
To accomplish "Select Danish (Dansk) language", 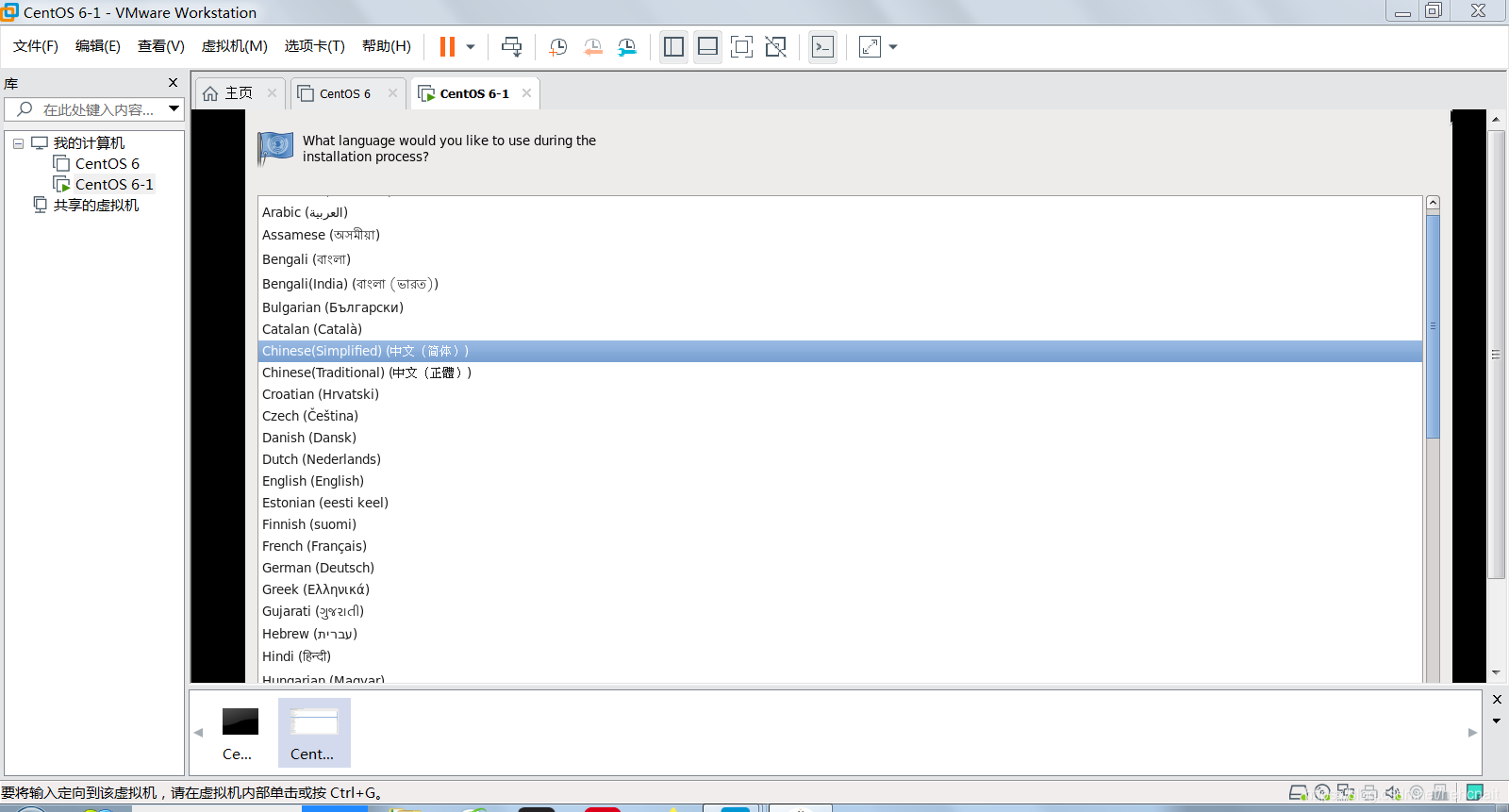I will (x=839, y=438).
